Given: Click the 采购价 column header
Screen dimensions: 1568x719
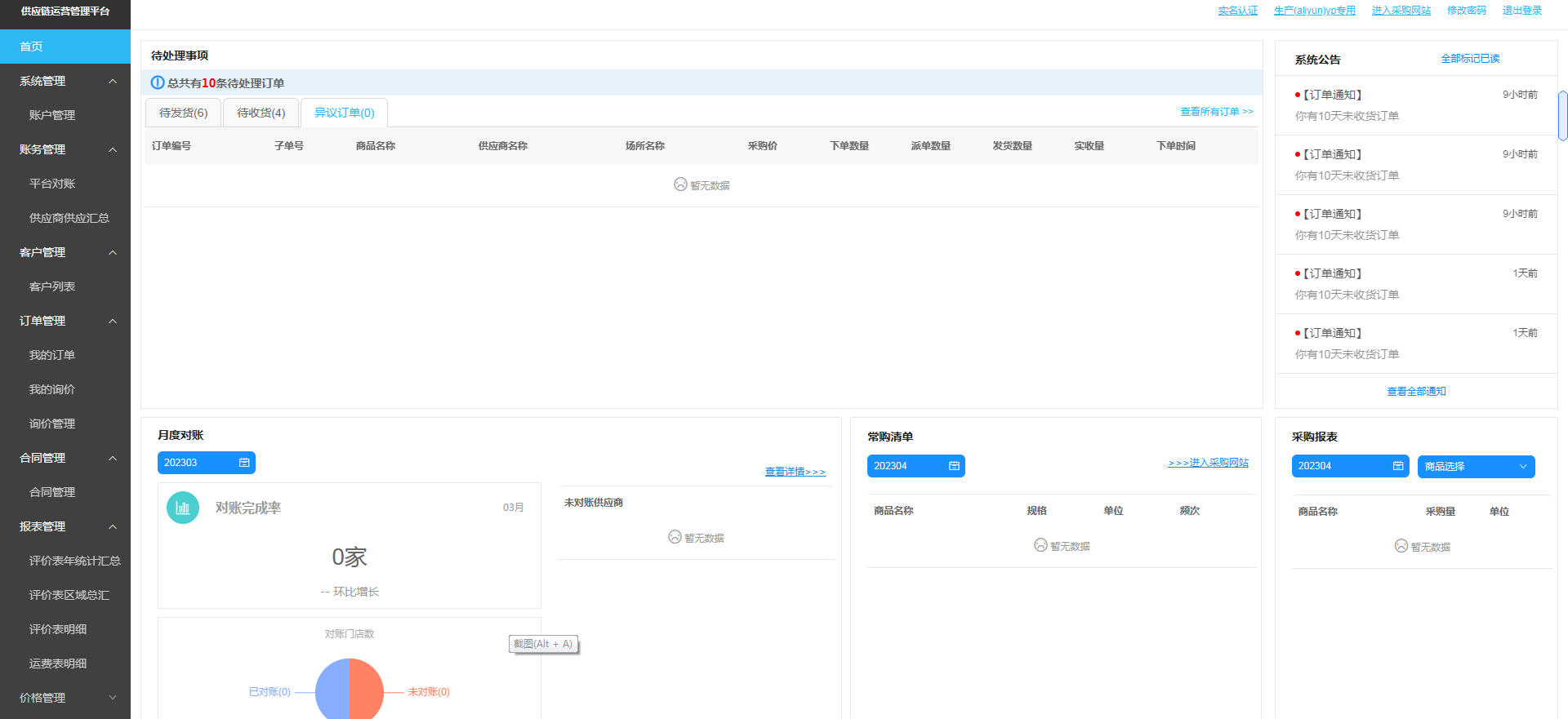Looking at the screenshot, I should 763,146.
